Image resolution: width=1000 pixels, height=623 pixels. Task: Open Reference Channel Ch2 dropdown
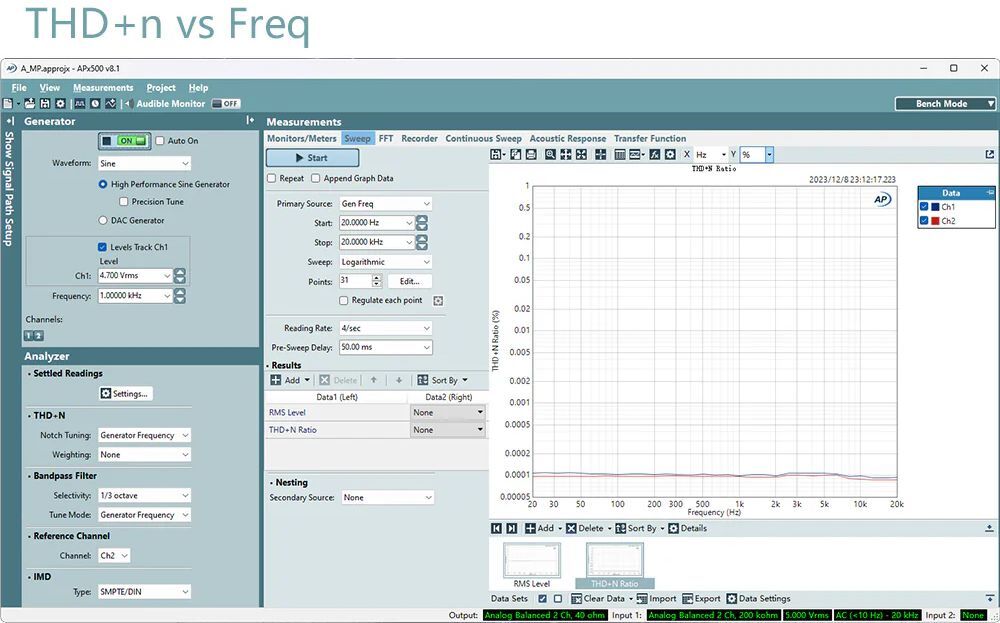pos(114,555)
